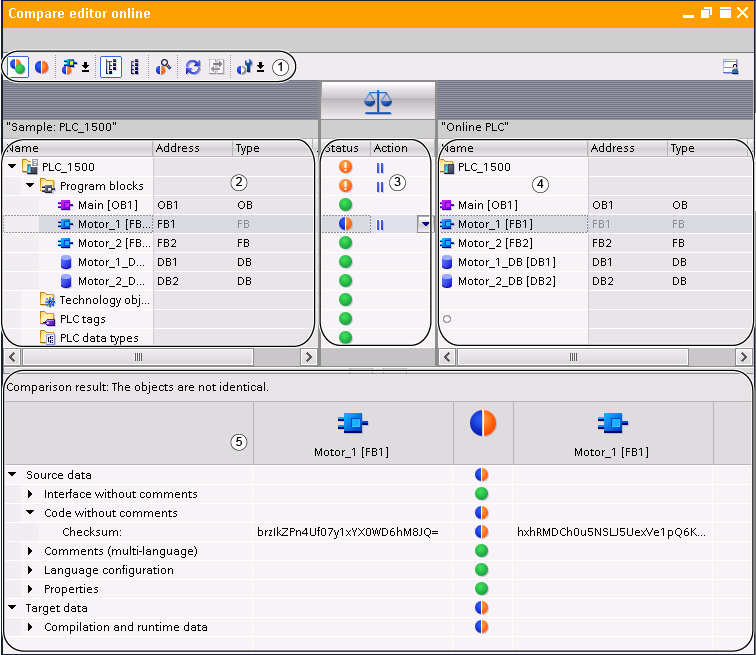Image resolution: width=756 pixels, height=655 pixels.
Task: Click the half-blue half-orange status icon for Motor_1
Action: (x=346, y=224)
